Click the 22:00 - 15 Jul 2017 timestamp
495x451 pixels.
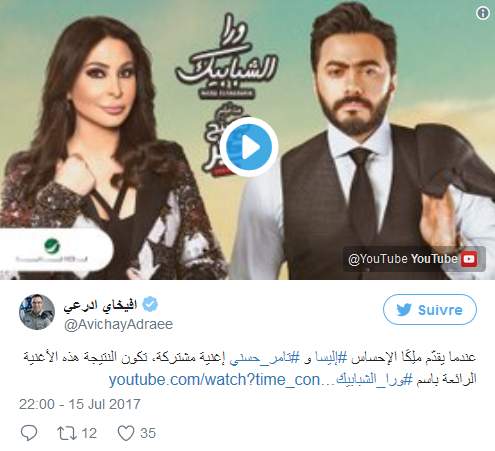coord(80,404)
